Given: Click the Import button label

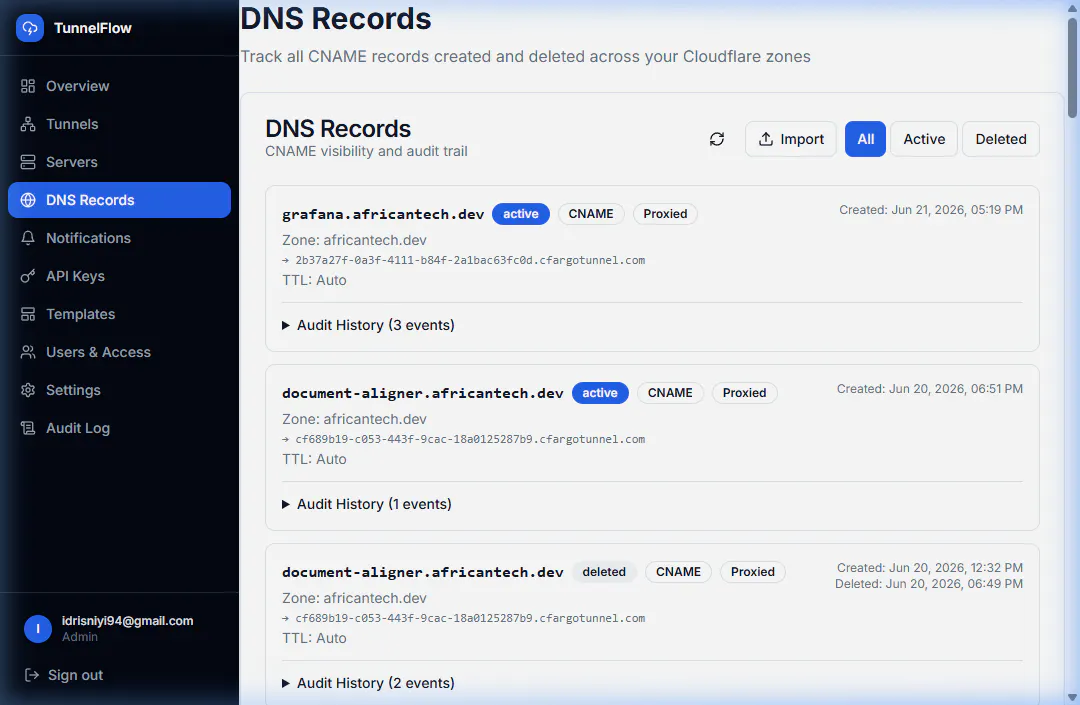Looking at the screenshot, I should [802, 139].
